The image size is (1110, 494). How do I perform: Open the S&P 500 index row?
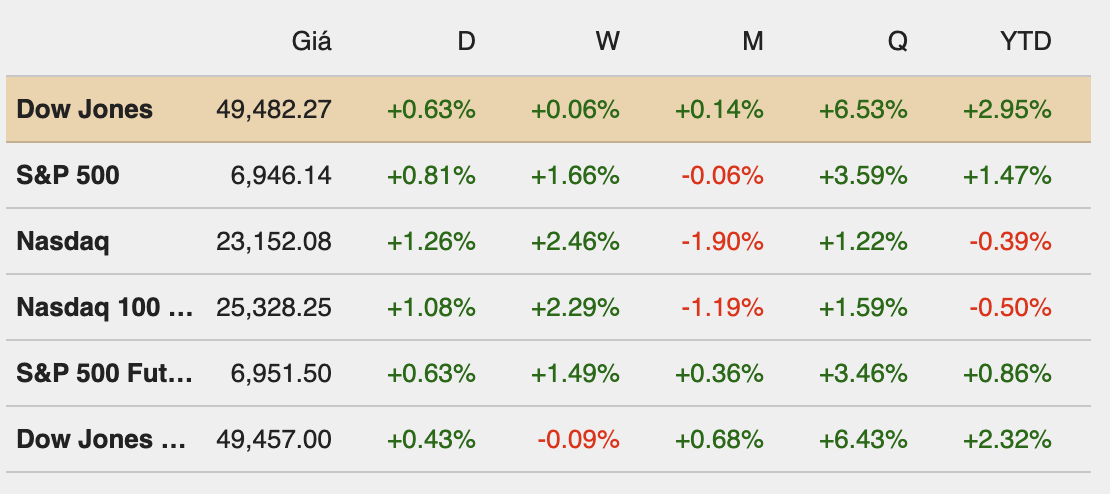click(x=68, y=175)
